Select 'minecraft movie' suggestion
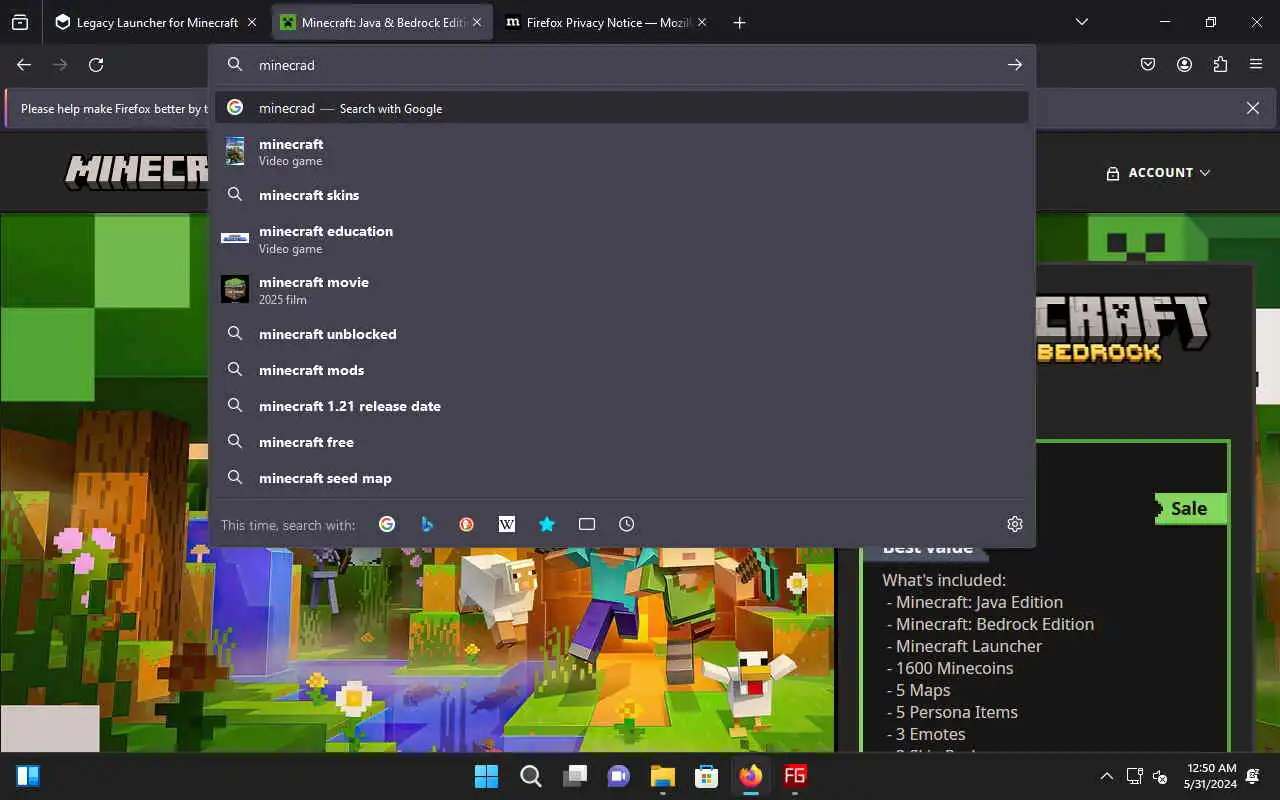The height and width of the screenshot is (800, 1280). click(622, 290)
